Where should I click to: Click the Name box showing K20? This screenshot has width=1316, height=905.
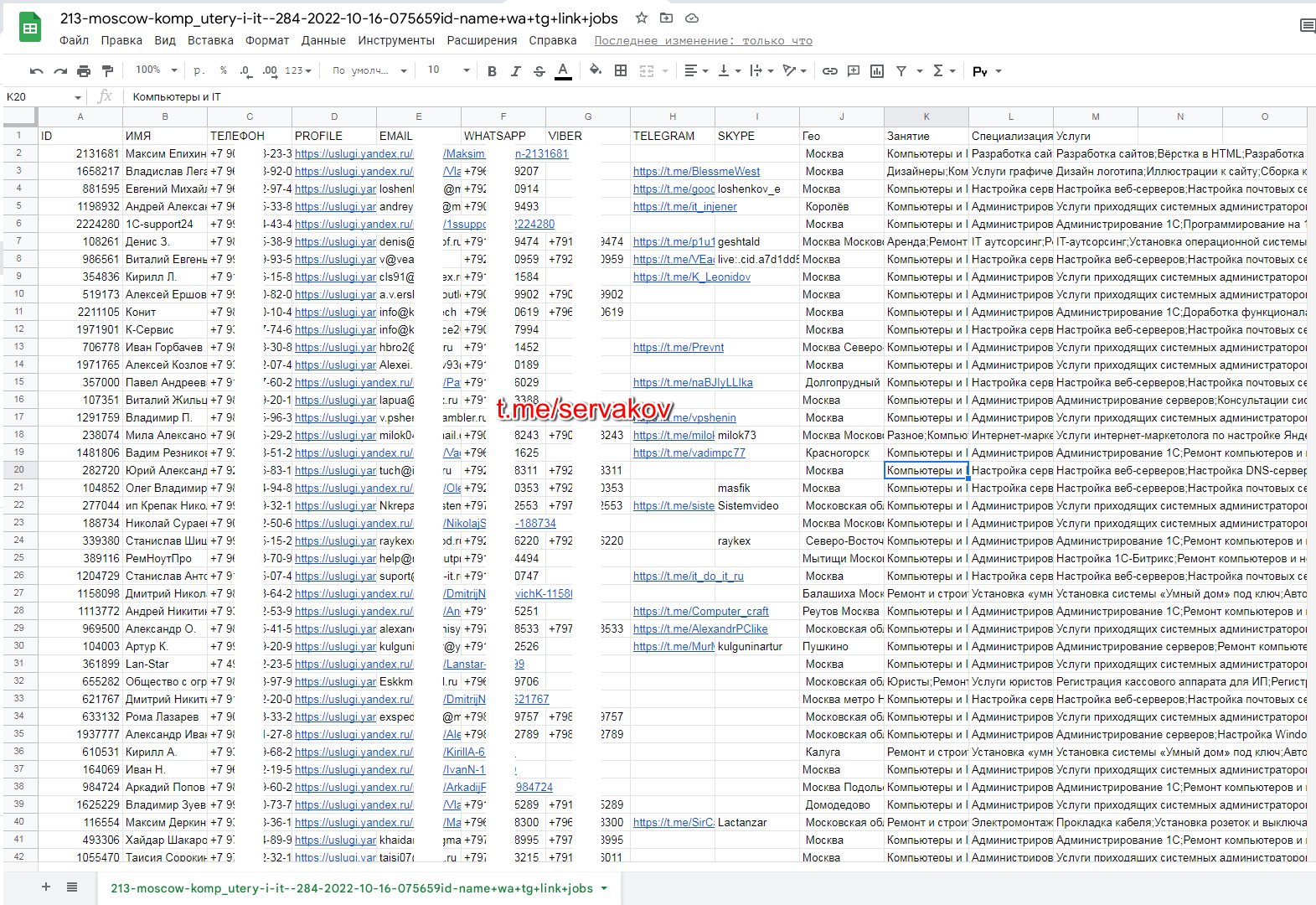44,97
